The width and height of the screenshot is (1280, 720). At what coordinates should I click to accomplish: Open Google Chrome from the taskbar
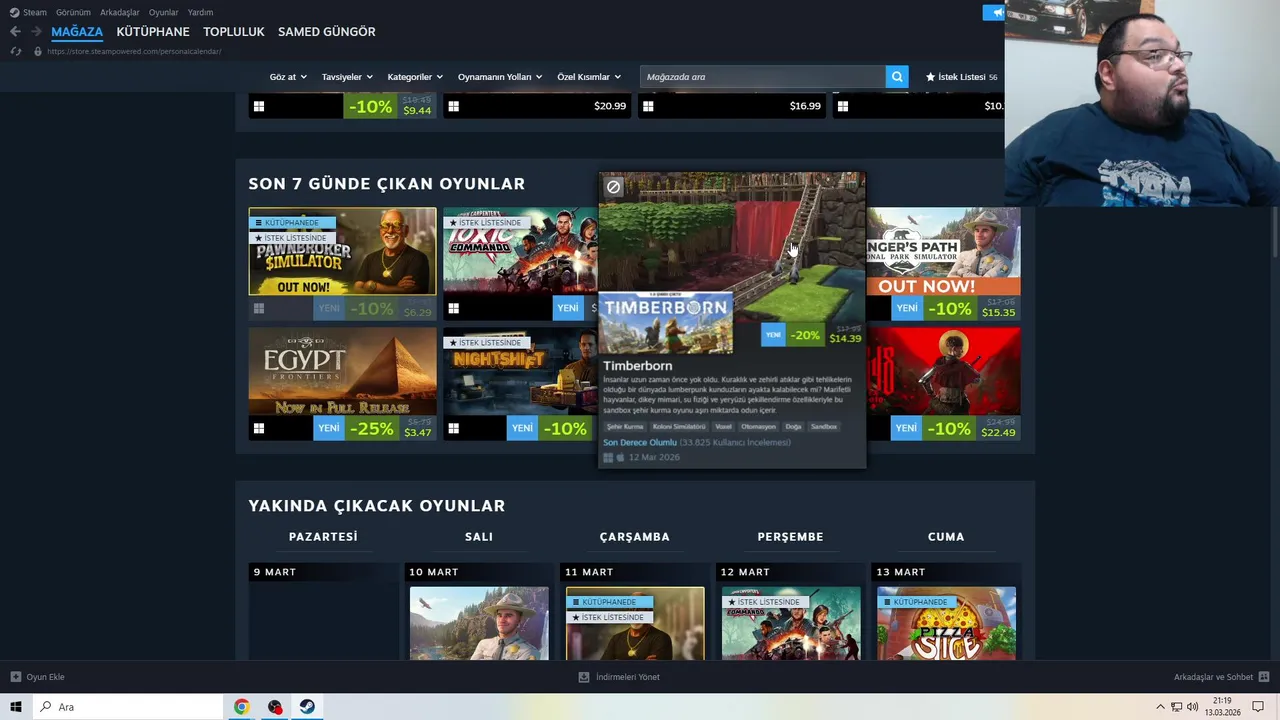(241, 707)
